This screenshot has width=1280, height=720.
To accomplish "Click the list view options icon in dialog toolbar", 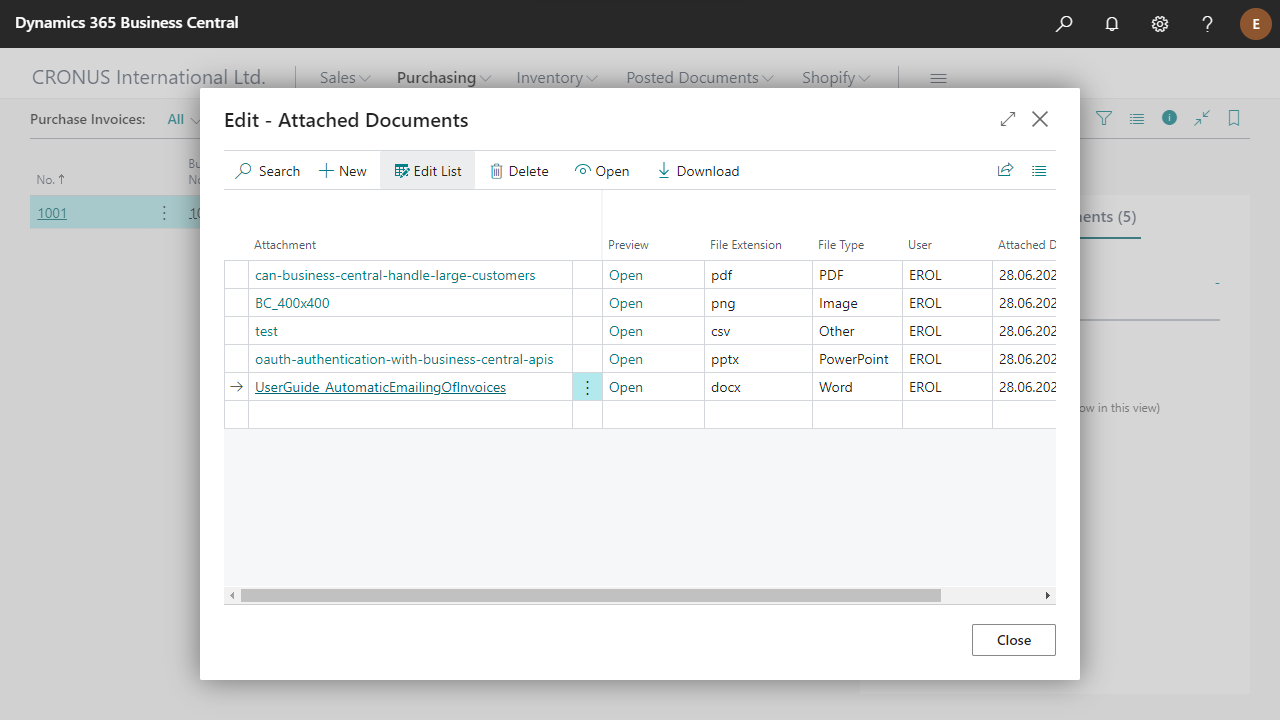I will [x=1039, y=171].
